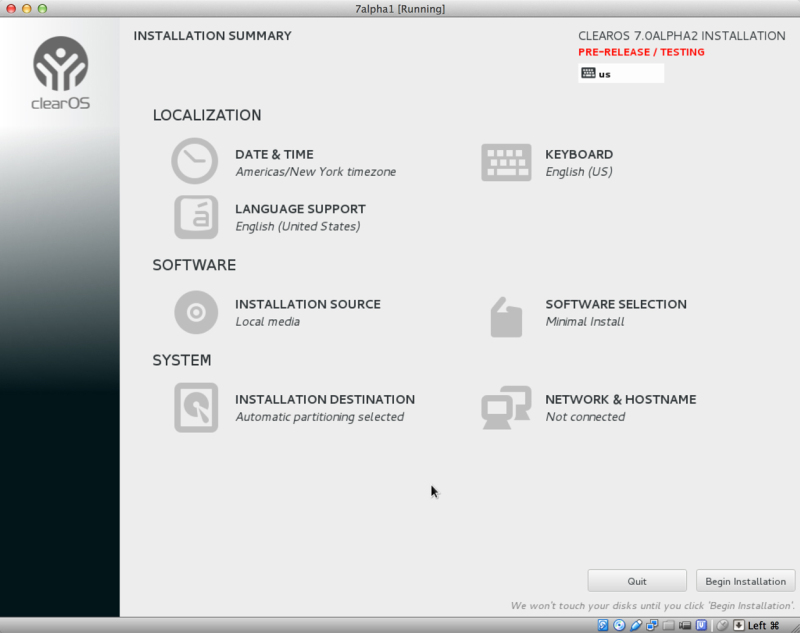The height and width of the screenshot is (633, 800).
Task: Click the USB devices icon in VirtualBox status bar
Action: click(636, 625)
